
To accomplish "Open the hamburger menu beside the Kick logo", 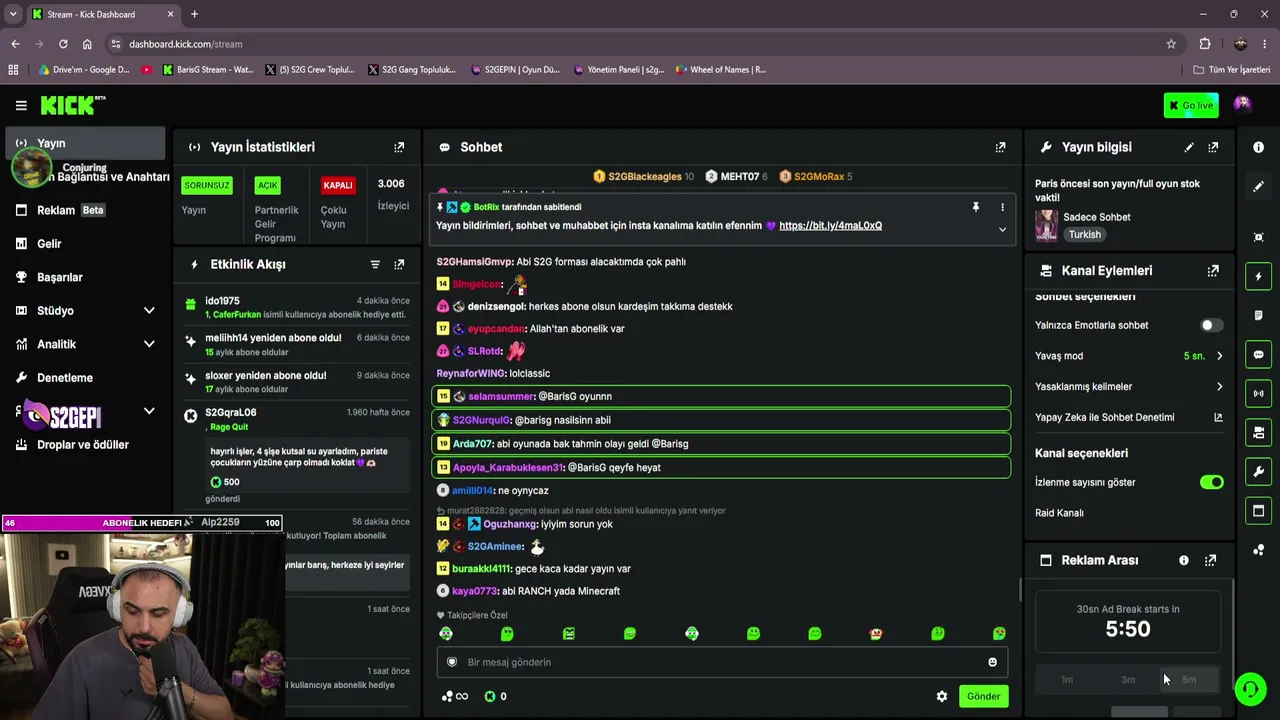I will tap(21, 105).
